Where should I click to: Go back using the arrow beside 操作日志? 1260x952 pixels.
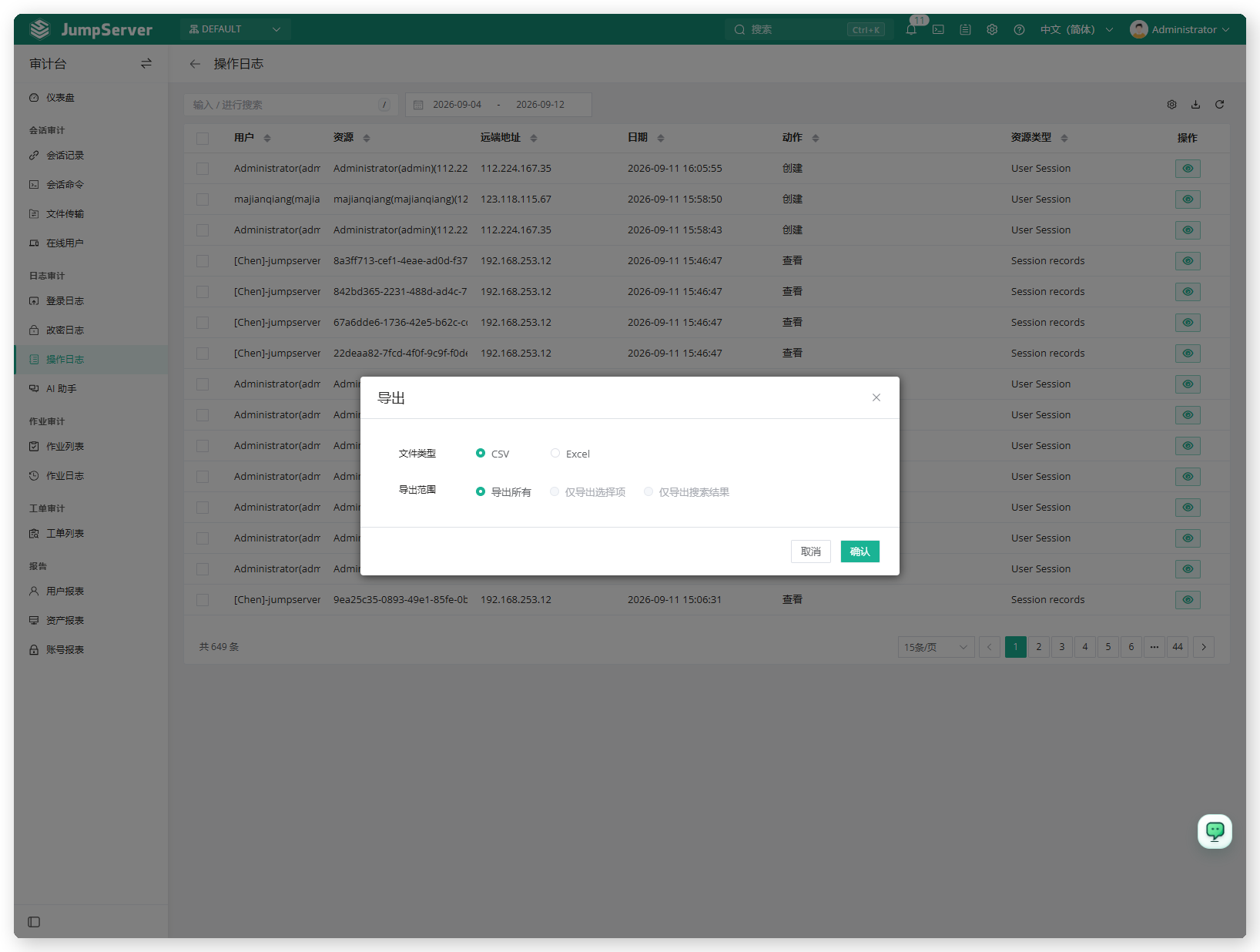pos(195,64)
